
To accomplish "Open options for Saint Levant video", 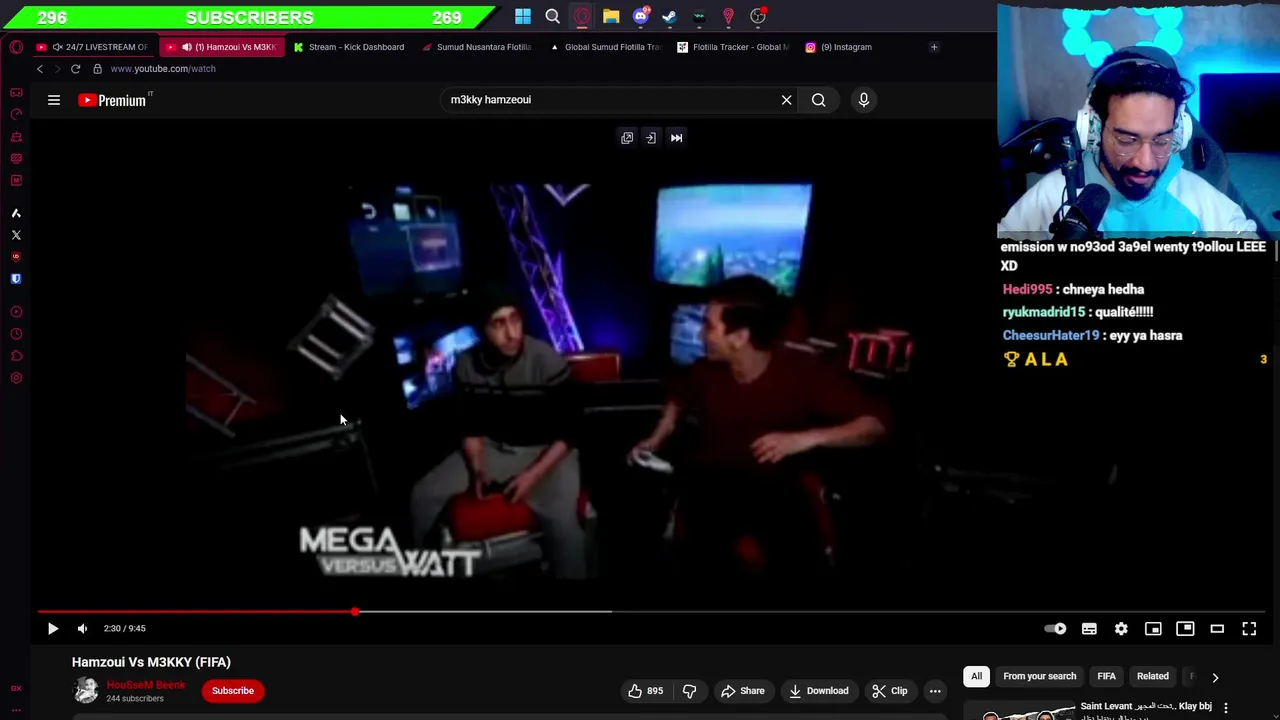I will point(1225,708).
